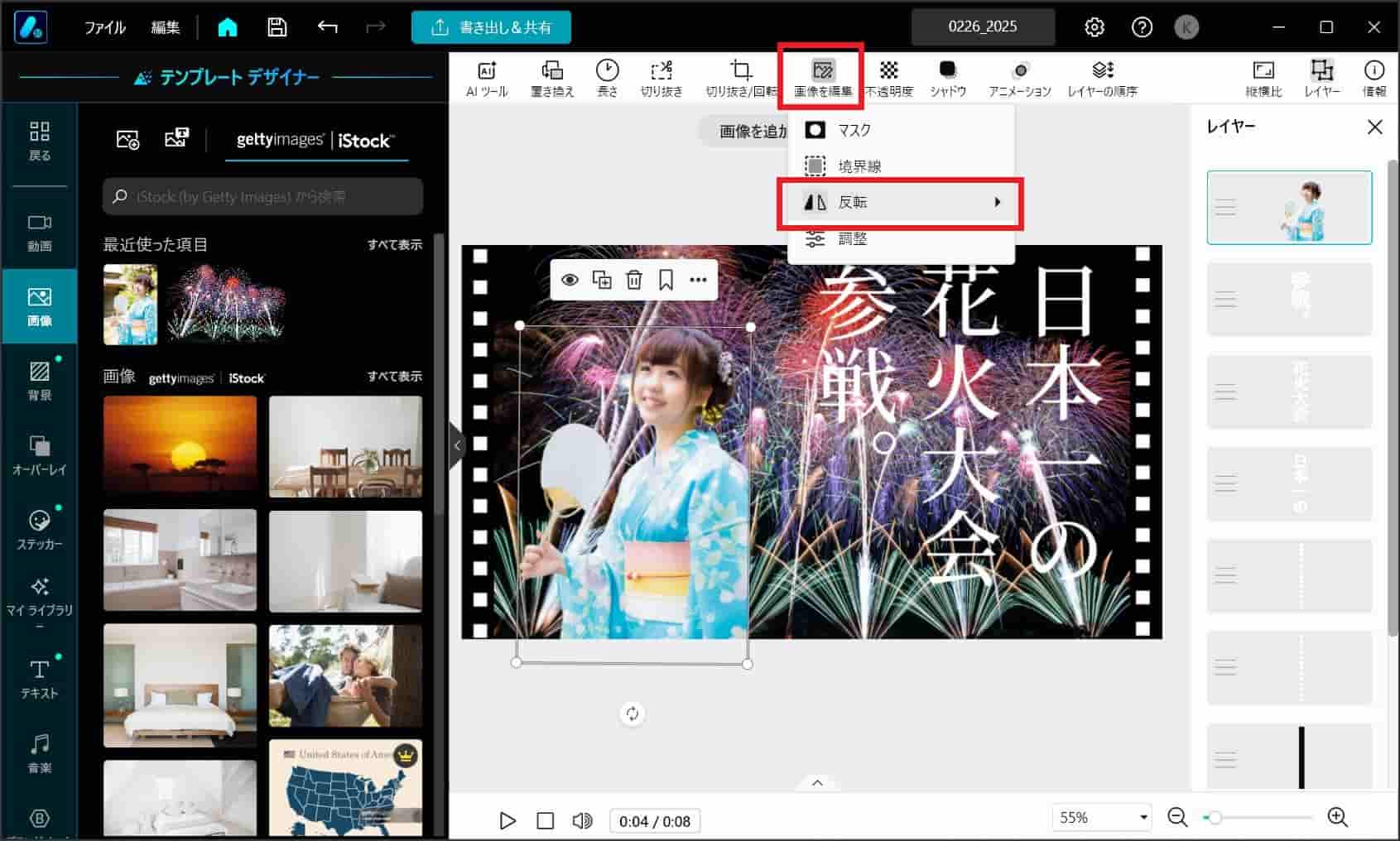This screenshot has width=1400, height=841.
Task: Expand the timeline with up chevron
Action: (817, 783)
